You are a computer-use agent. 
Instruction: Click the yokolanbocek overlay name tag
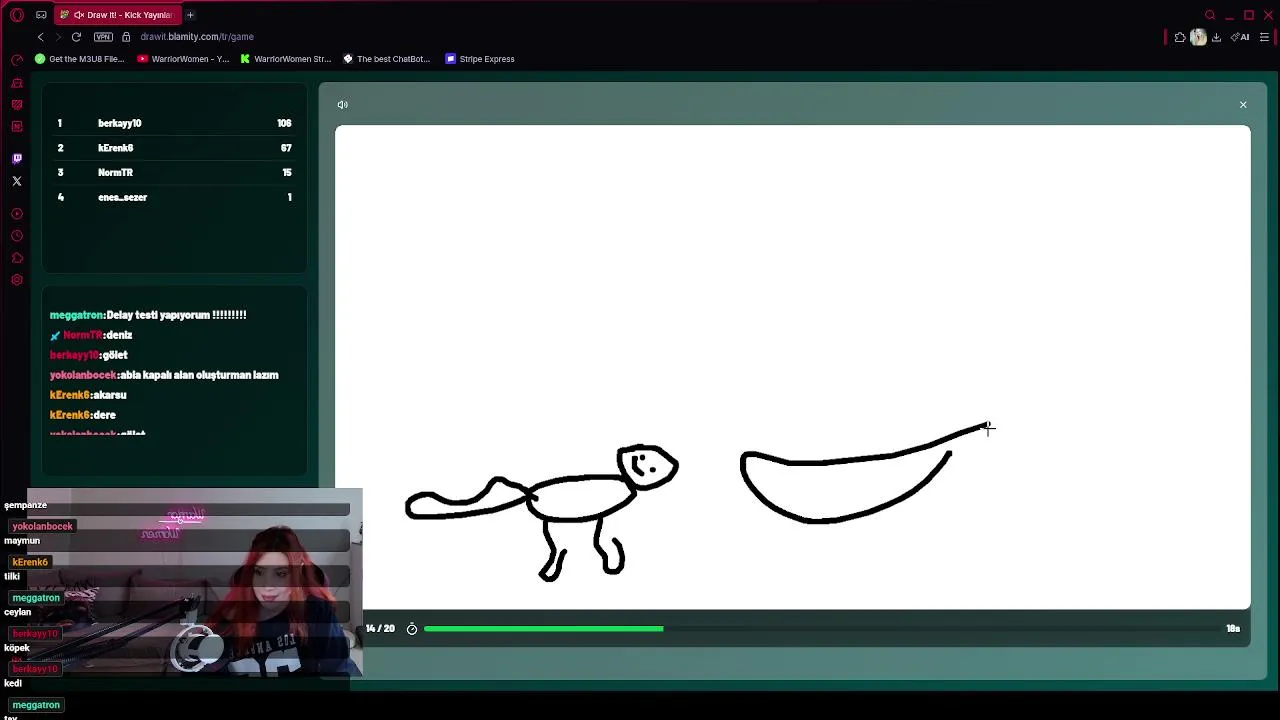click(x=42, y=526)
